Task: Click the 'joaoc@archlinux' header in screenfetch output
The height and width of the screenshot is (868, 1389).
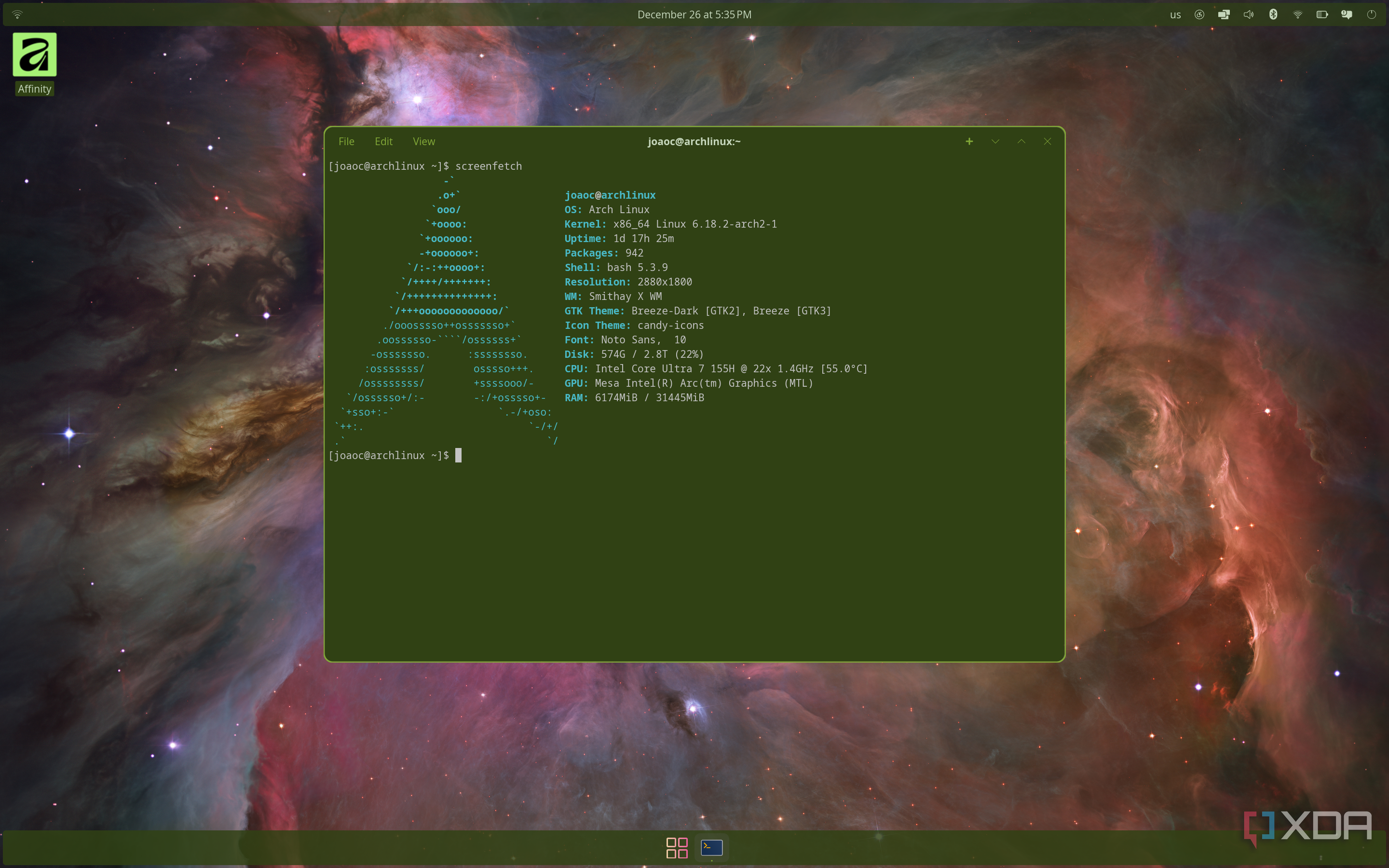Action: click(610, 195)
